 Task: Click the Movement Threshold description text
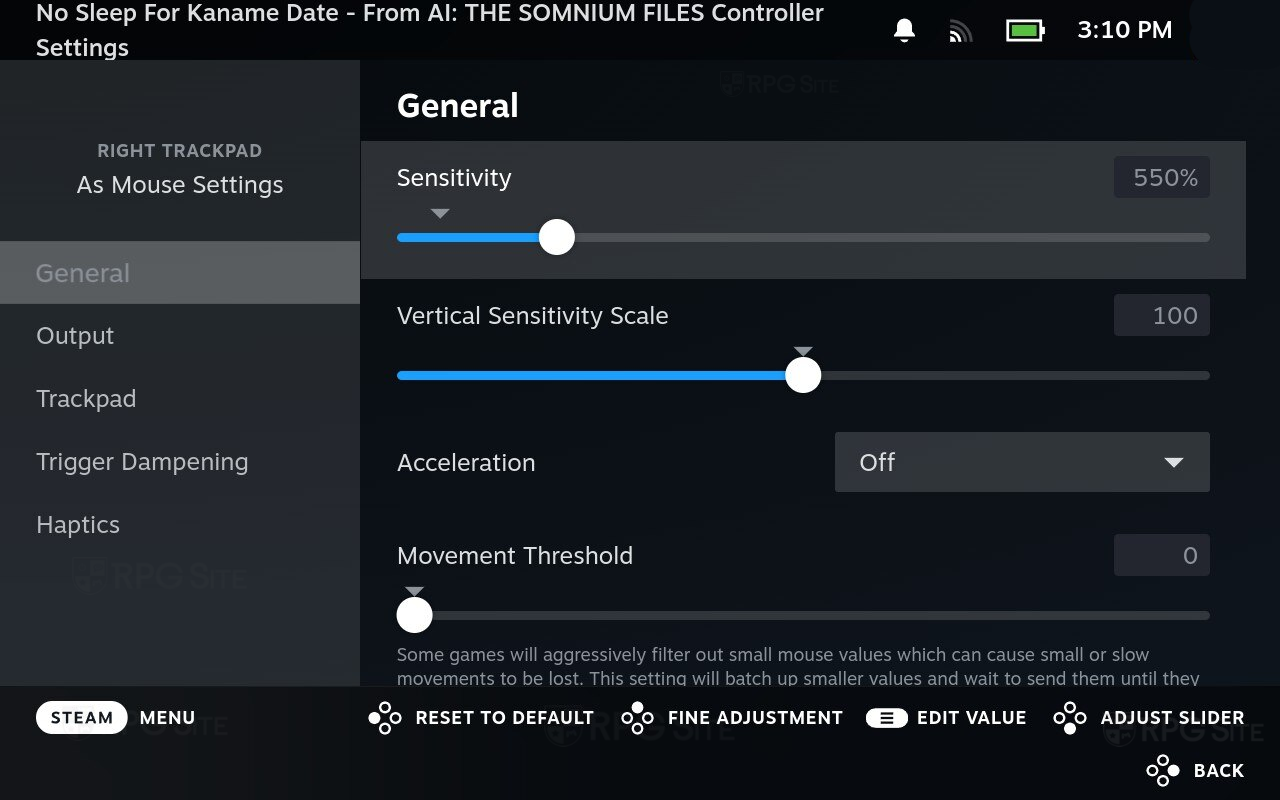click(798, 667)
